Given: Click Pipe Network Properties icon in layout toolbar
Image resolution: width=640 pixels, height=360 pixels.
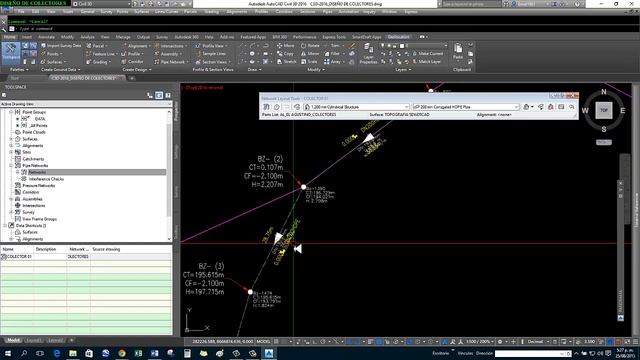Looking at the screenshot, I should click(266, 107).
